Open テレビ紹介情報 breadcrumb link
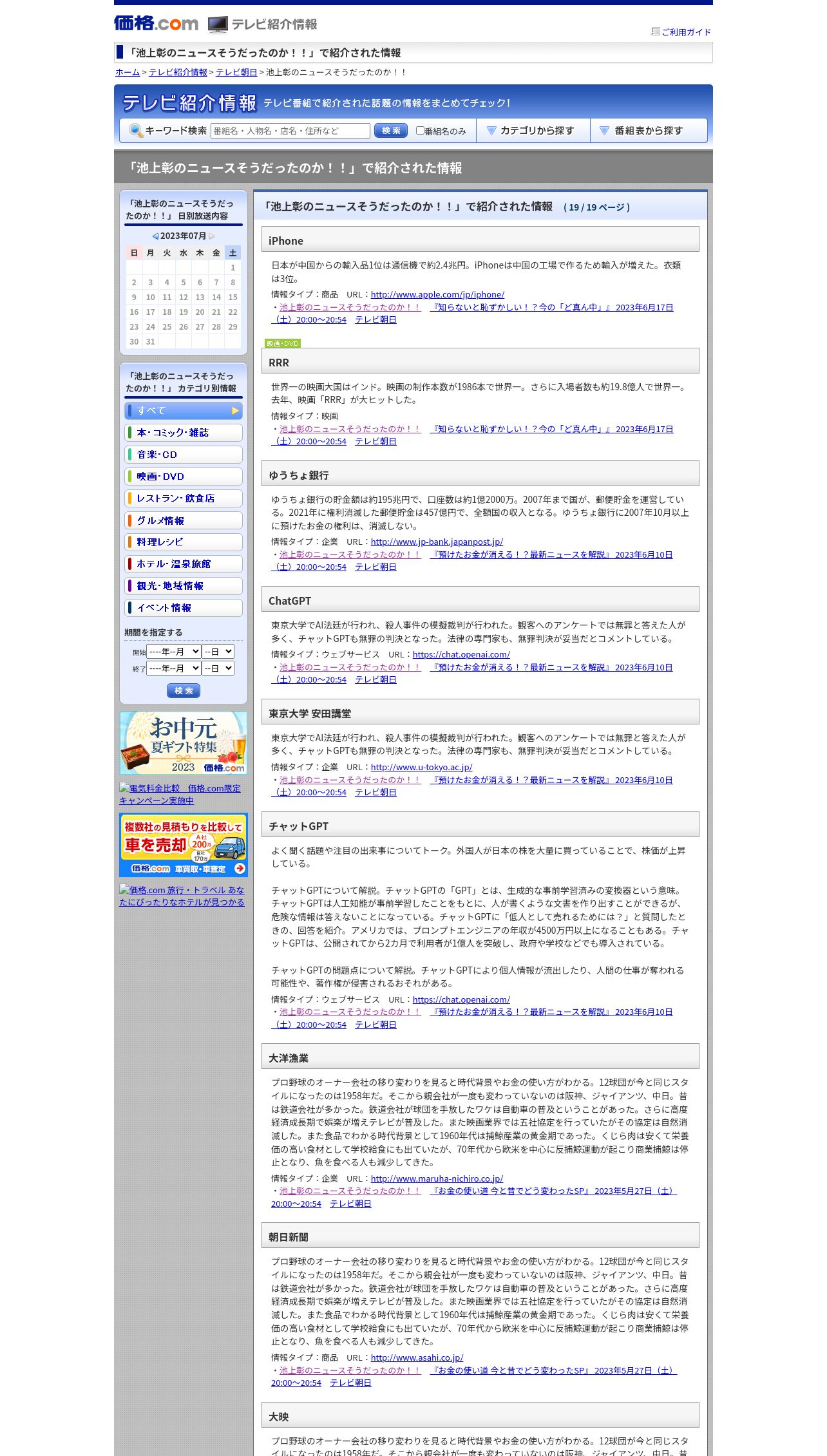The image size is (827, 1456). (x=178, y=73)
